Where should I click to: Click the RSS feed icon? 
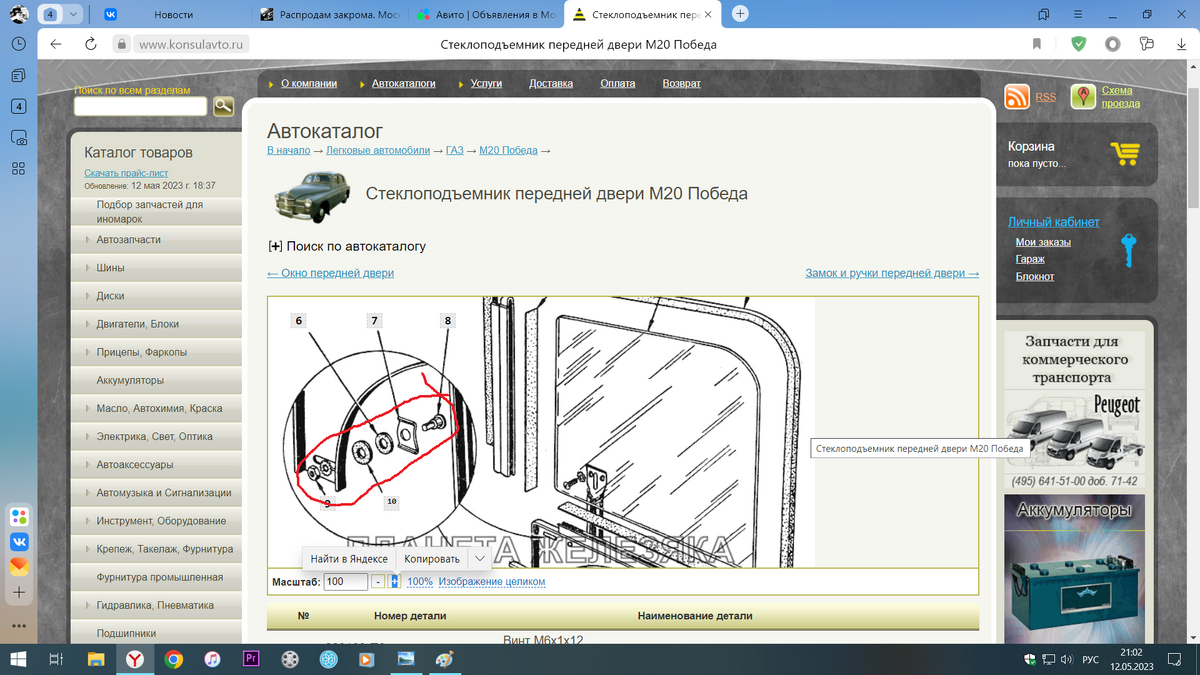(x=1018, y=96)
